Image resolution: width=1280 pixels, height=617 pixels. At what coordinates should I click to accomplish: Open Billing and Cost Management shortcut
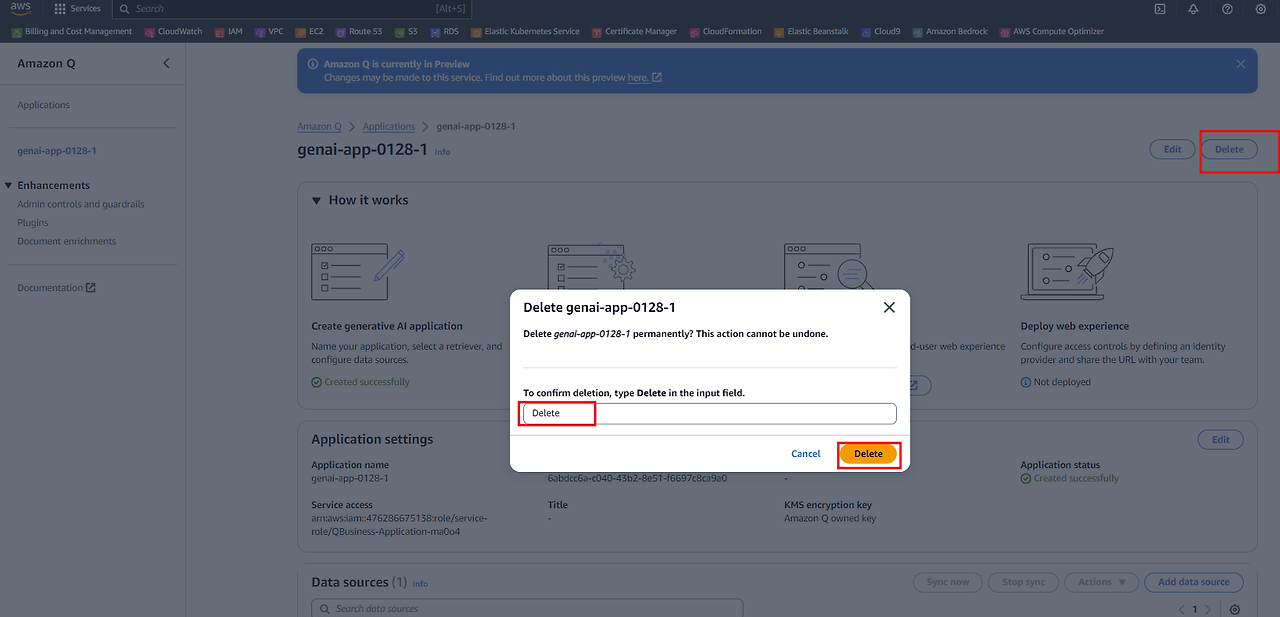coord(71,32)
